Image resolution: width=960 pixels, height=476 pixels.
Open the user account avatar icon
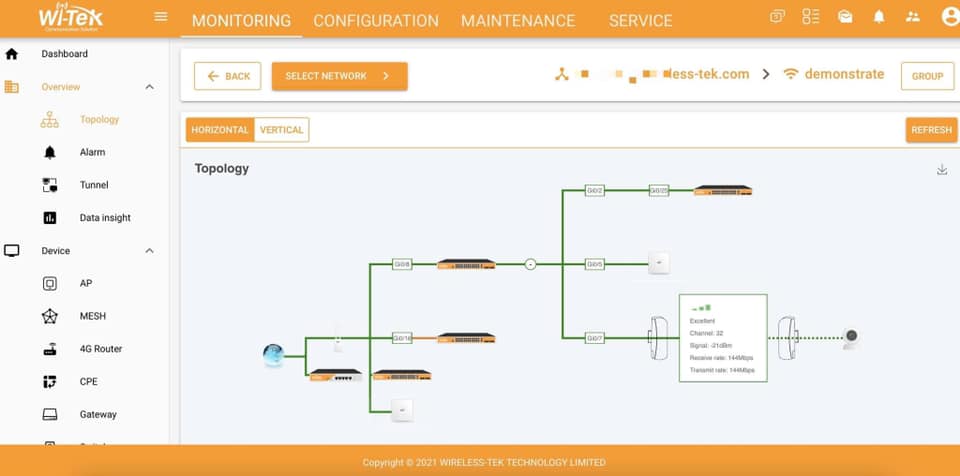[950, 17]
